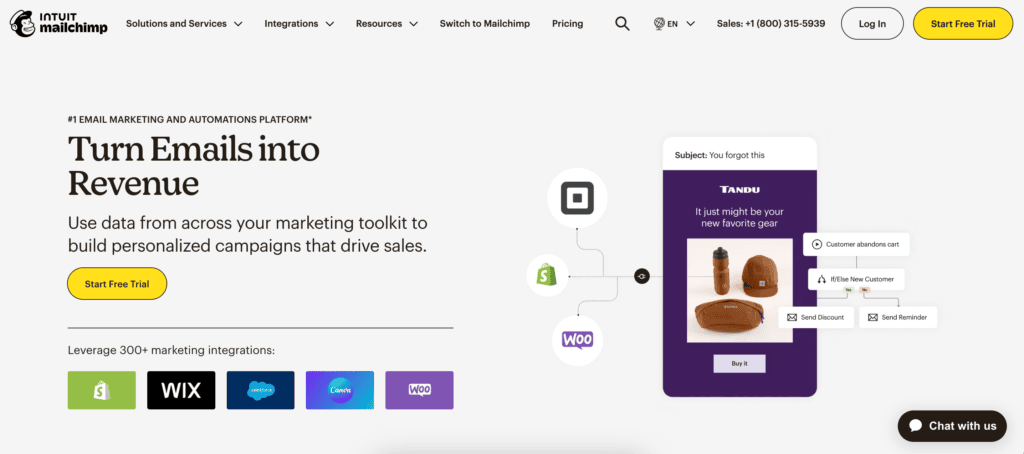Click the globe language icon
The height and width of the screenshot is (454, 1024).
(659, 24)
